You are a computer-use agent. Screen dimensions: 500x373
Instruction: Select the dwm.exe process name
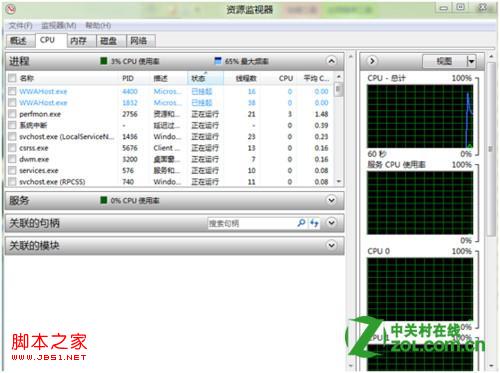[34, 159]
